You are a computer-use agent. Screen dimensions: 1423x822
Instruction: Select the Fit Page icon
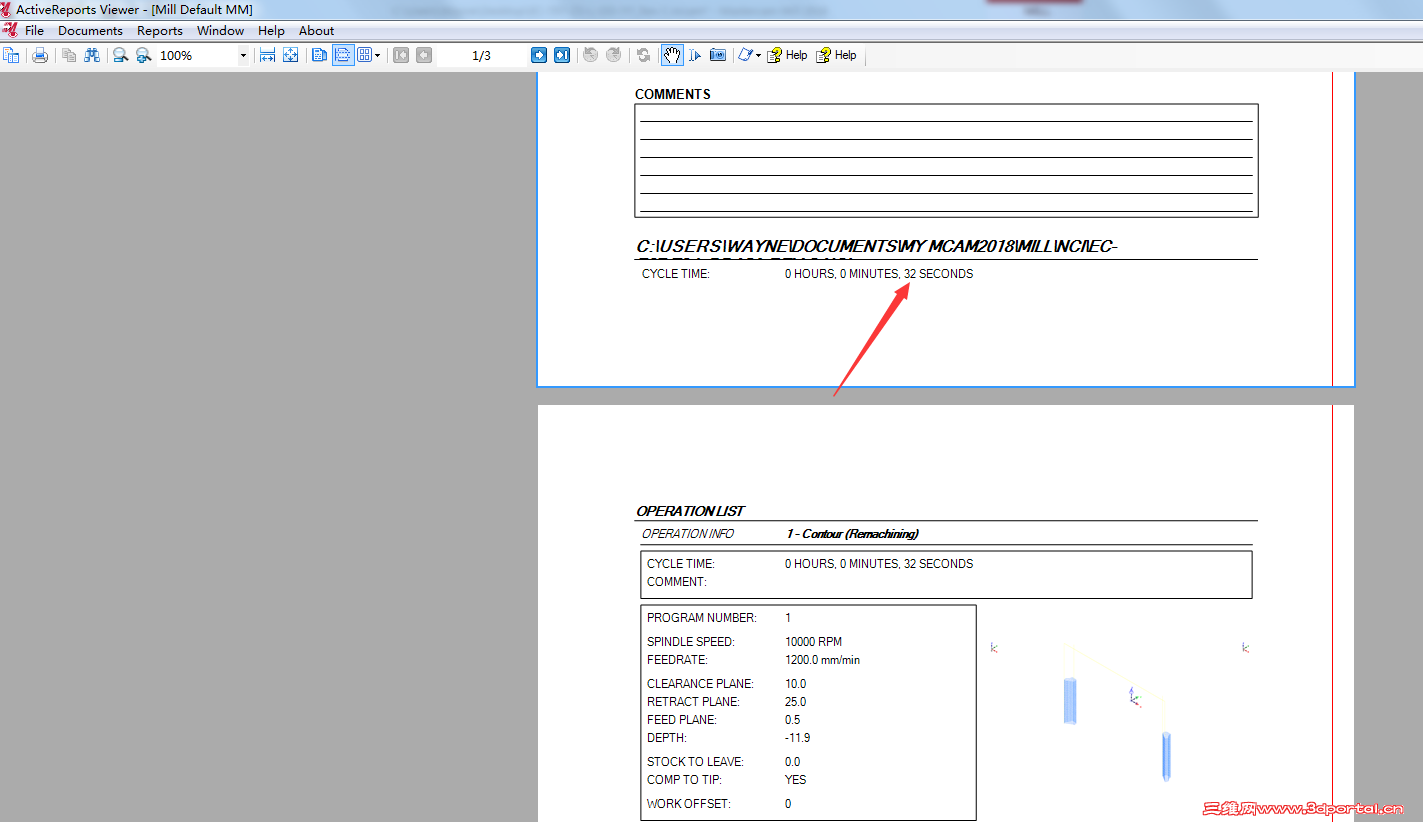pos(290,55)
